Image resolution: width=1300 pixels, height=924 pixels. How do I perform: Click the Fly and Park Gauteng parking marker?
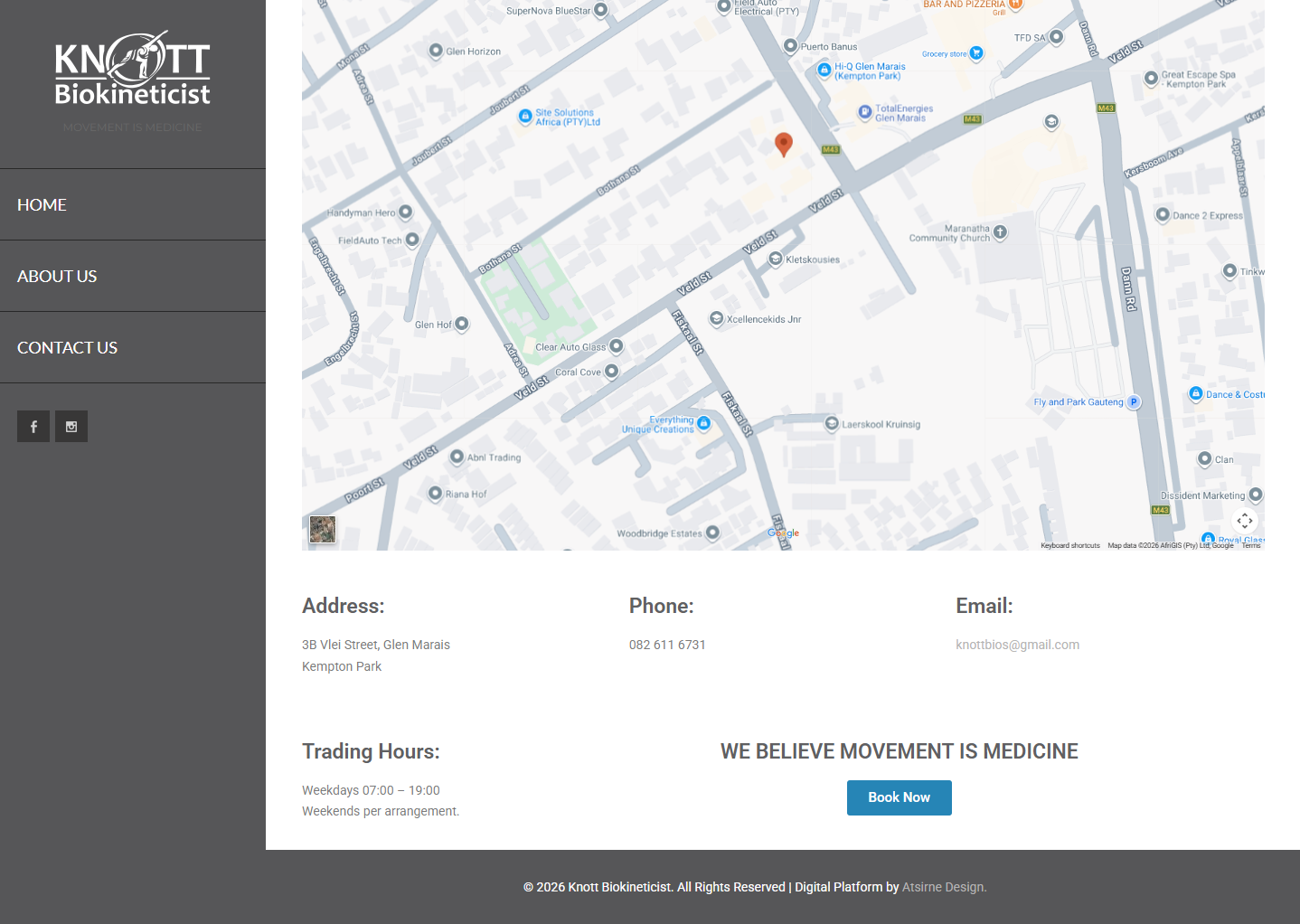[x=1134, y=402]
